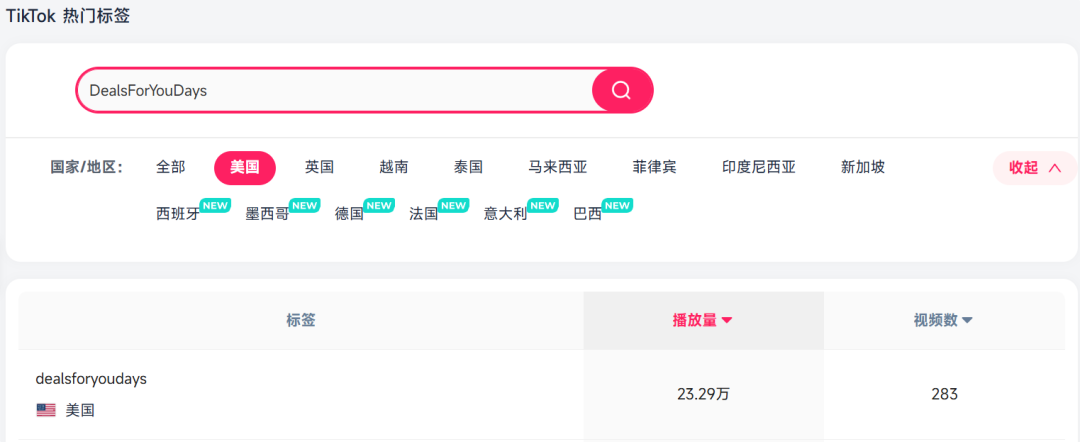Click the 国家/地区 filter label
Image resolution: width=1080 pixels, height=442 pixels.
[87, 167]
